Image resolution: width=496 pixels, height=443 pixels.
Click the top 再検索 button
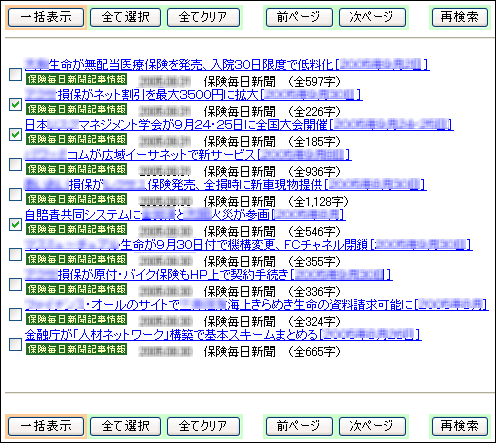click(x=460, y=17)
